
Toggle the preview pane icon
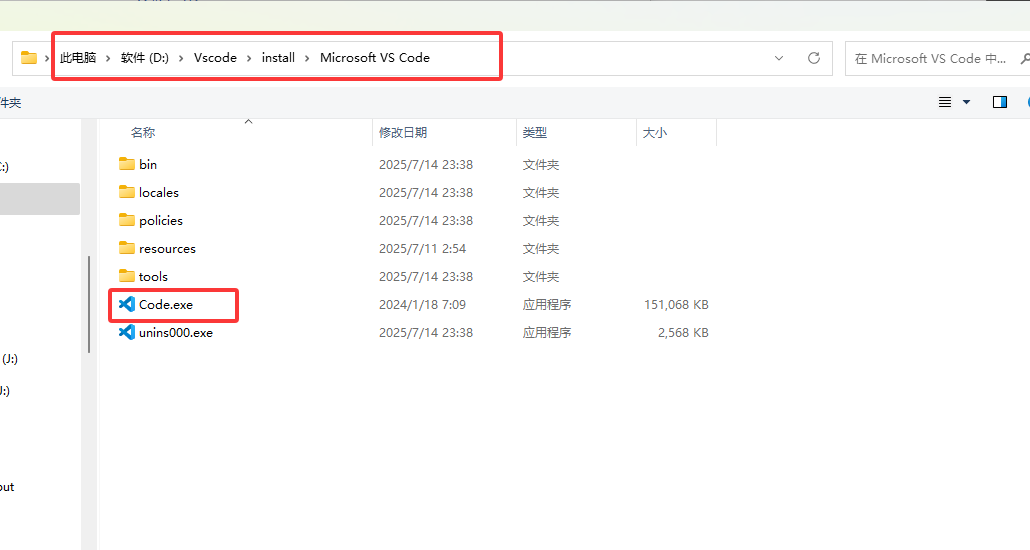coord(1000,102)
